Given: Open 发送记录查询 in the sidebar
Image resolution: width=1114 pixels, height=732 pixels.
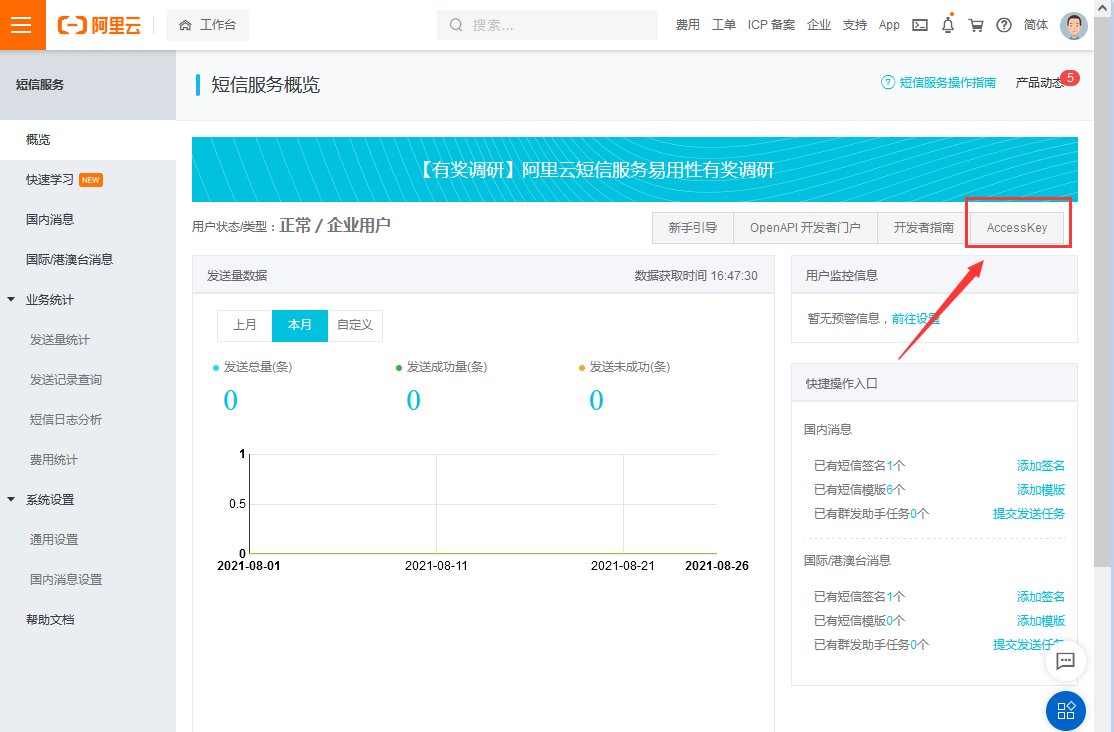Looking at the screenshot, I should point(66,380).
